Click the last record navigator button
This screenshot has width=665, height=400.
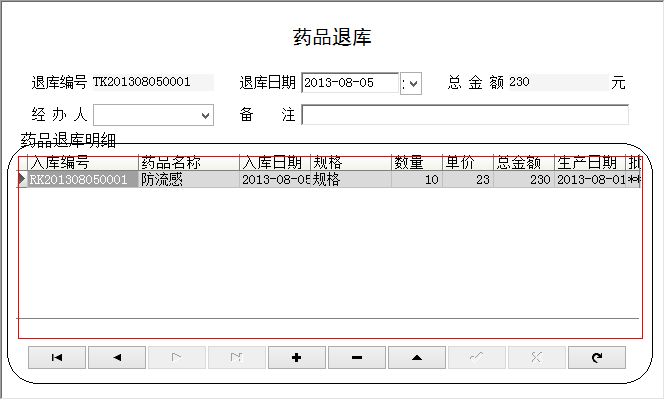(237, 358)
